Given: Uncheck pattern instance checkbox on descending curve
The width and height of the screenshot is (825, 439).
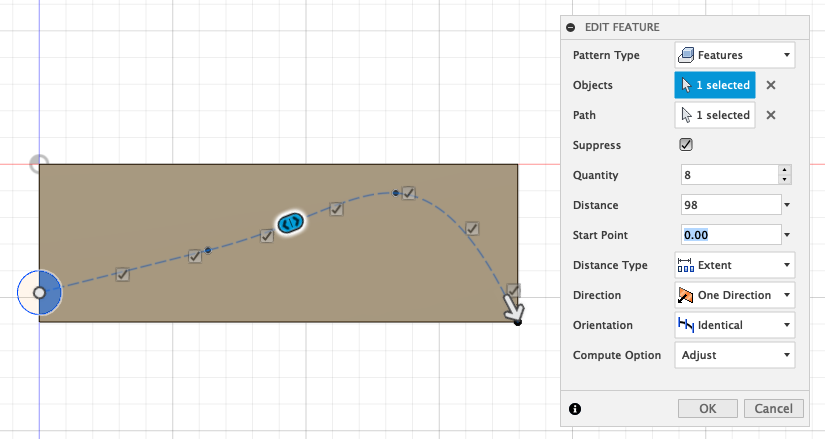Looking at the screenshot, I should [472, 228].
